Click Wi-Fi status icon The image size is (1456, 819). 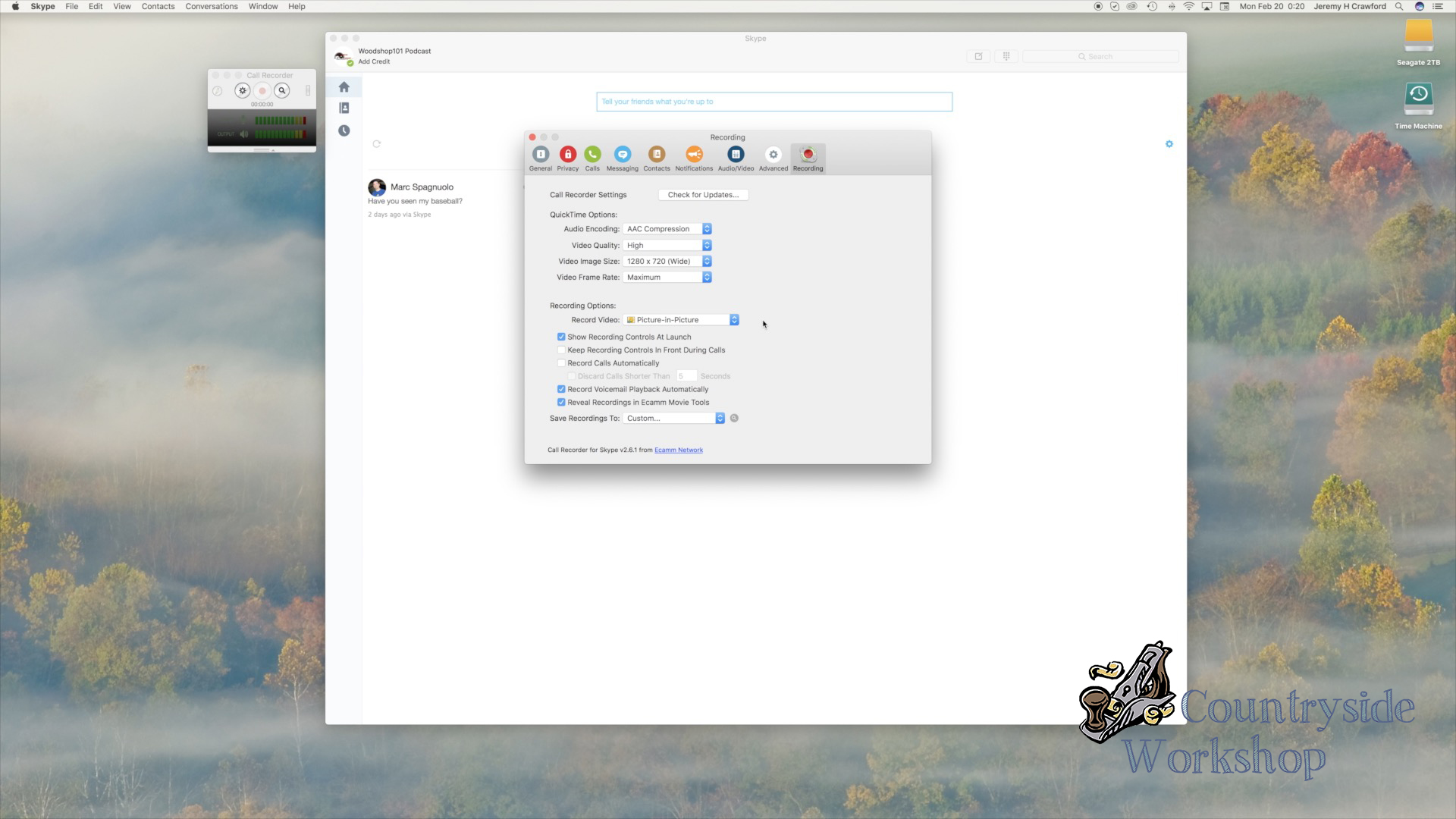(x=1189, y=6)
